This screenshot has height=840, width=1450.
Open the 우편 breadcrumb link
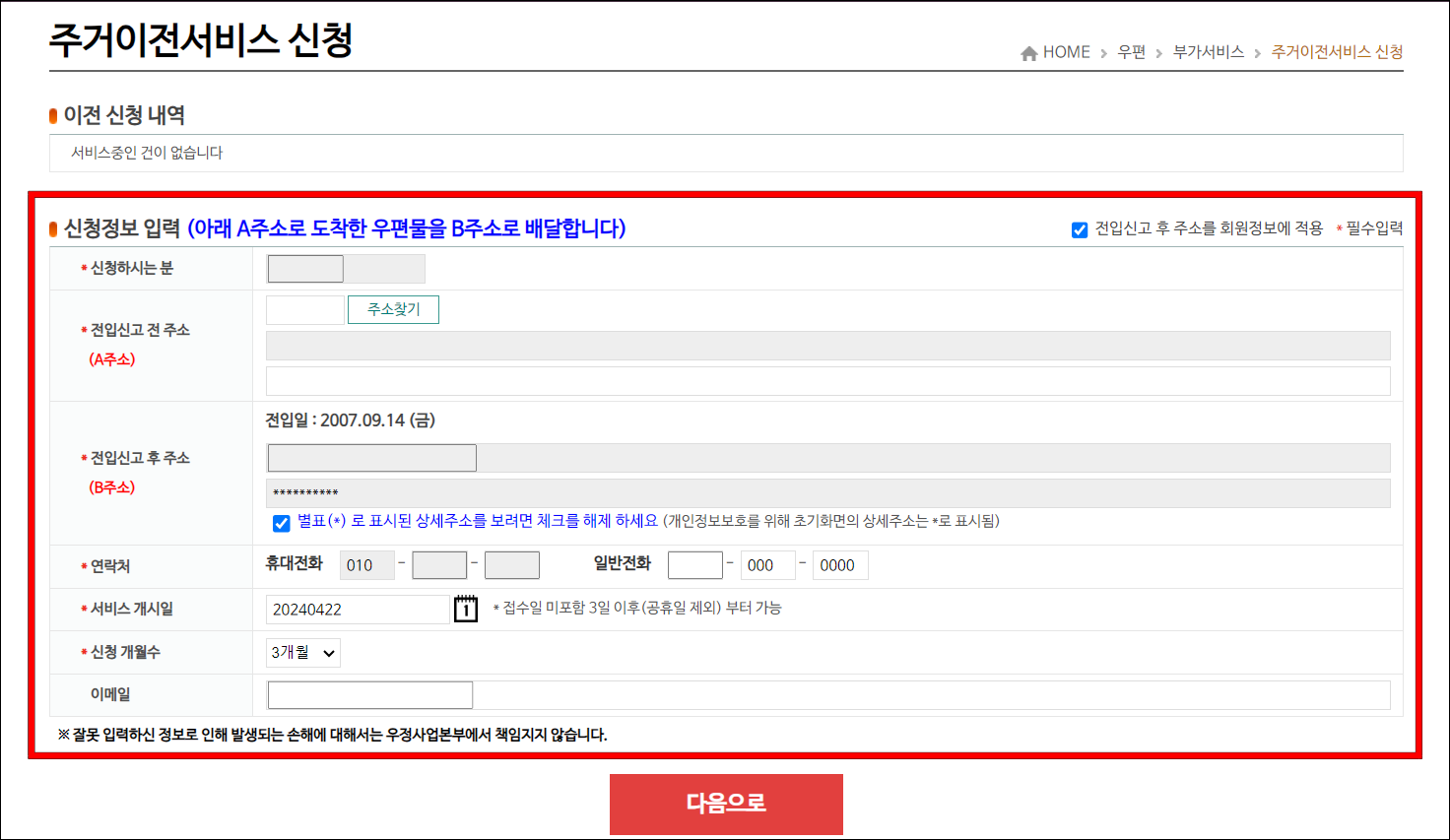coord(1132,52)
